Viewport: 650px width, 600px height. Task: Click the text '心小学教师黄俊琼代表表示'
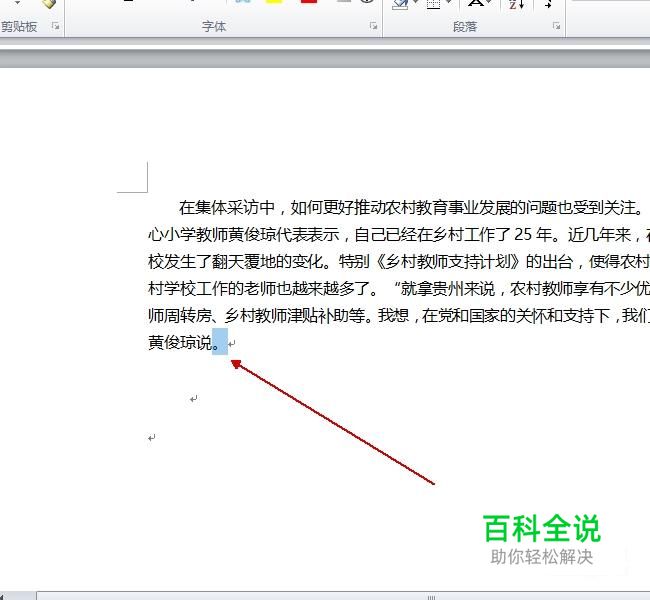click(x=244, y=235)
